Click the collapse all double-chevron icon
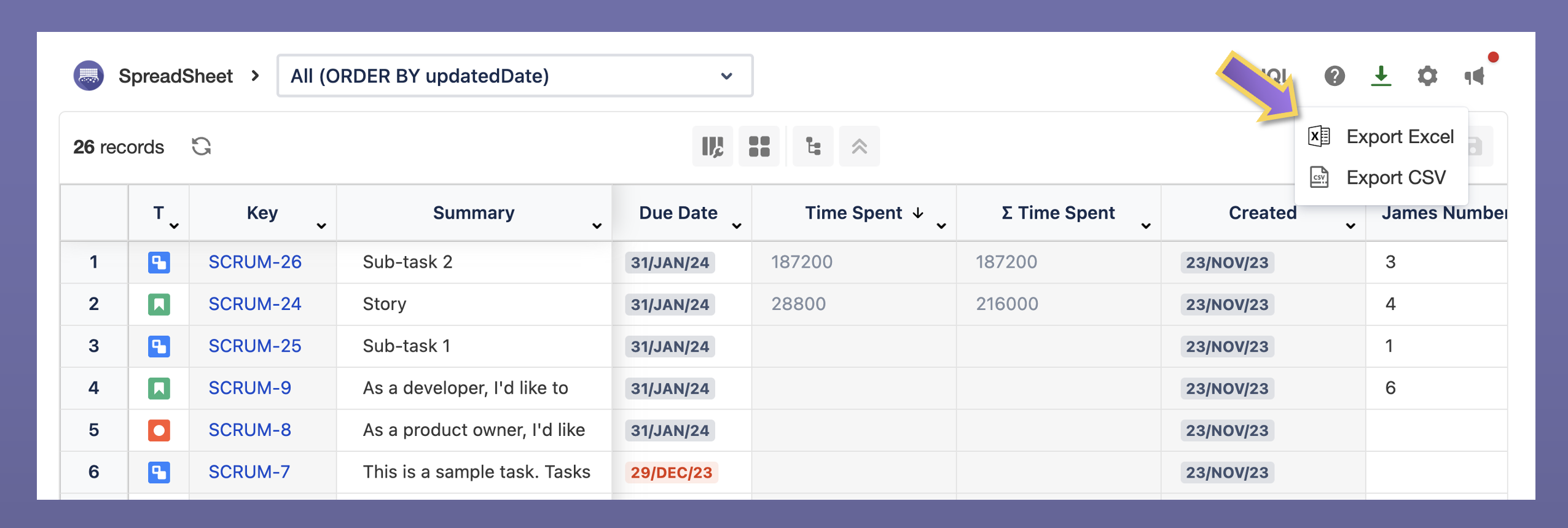1568x528 pixels. [x=859, y=147]
